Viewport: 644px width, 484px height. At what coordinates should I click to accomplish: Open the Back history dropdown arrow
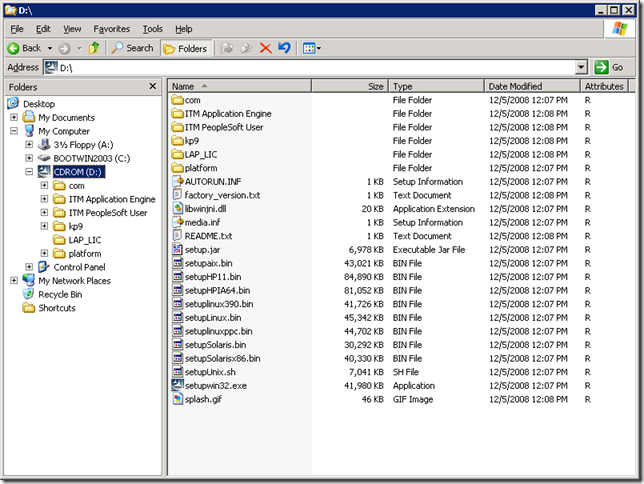click(50, 48)
